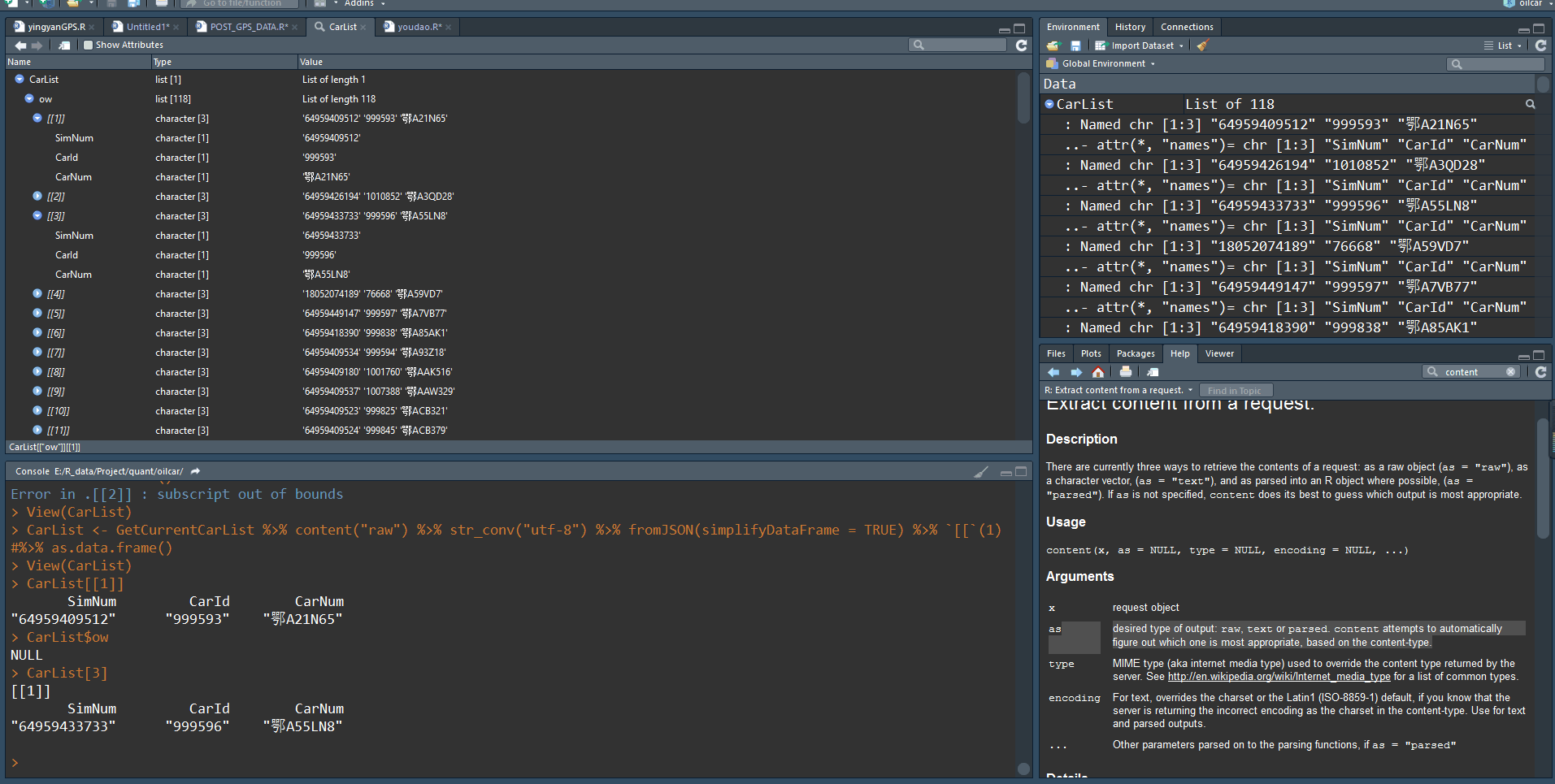This screenshot has height=784, width=1555.
Task: Print the current help topic
Action: click(1126, 372)
